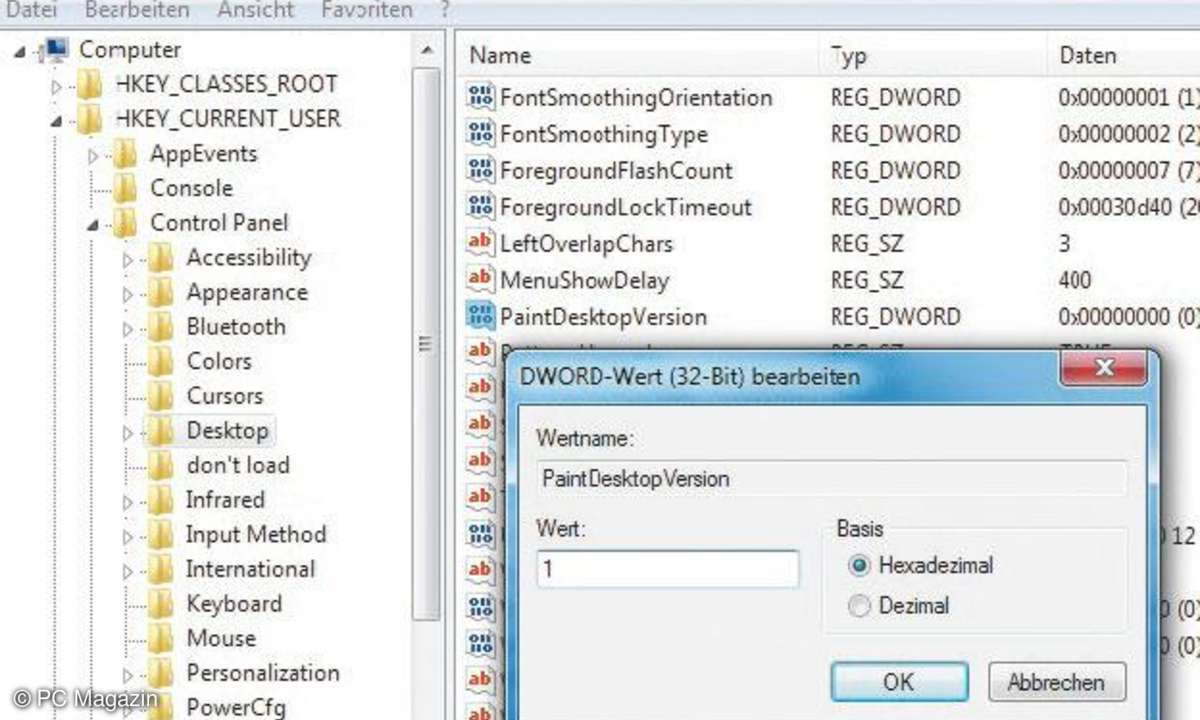This screenshot has height=720, width=1200.
Task: Select the Hexadezimal radio button
Action: coord(858,566)
